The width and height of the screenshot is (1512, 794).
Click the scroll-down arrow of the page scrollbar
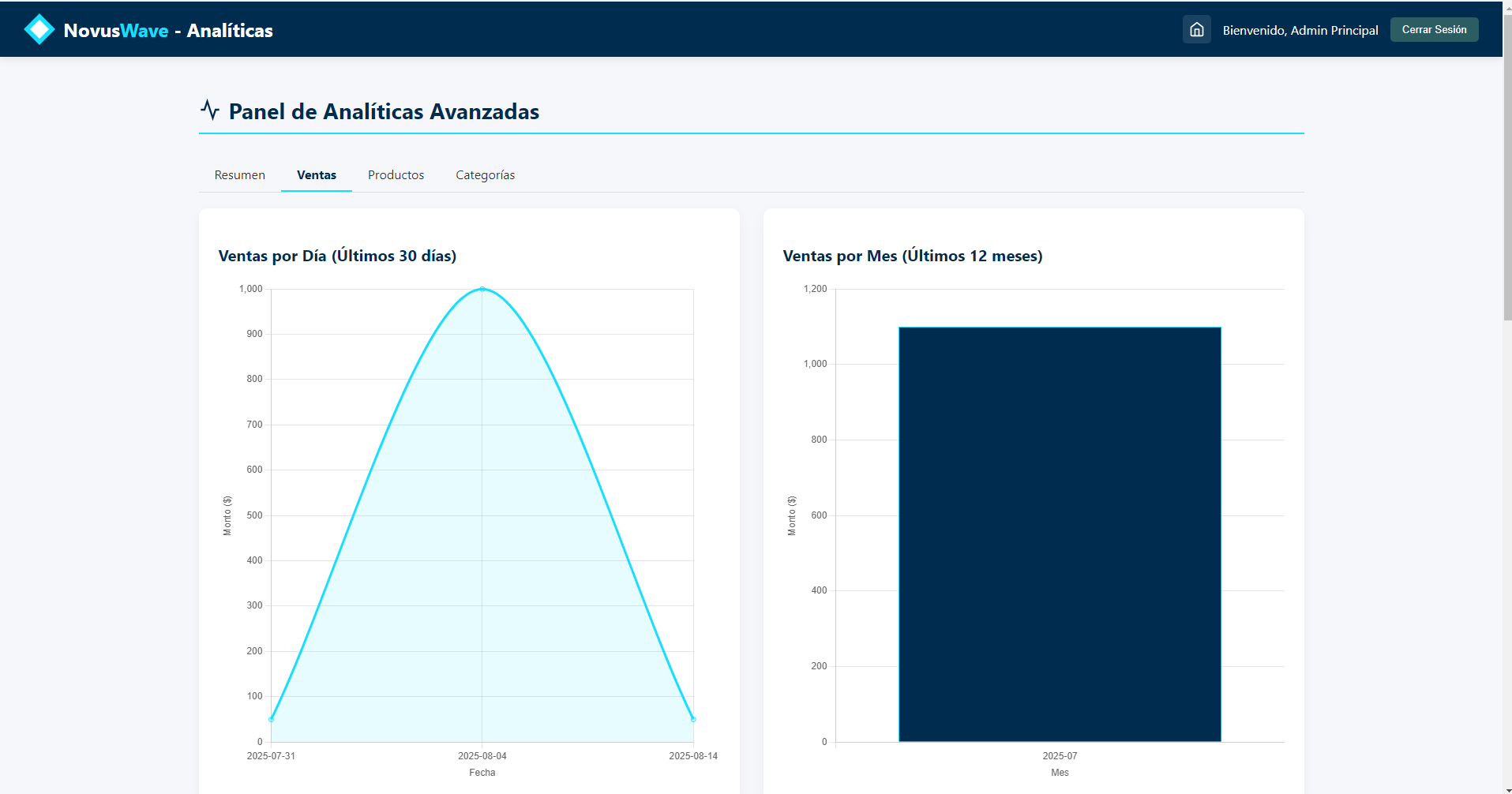[x=1506, y=788]
